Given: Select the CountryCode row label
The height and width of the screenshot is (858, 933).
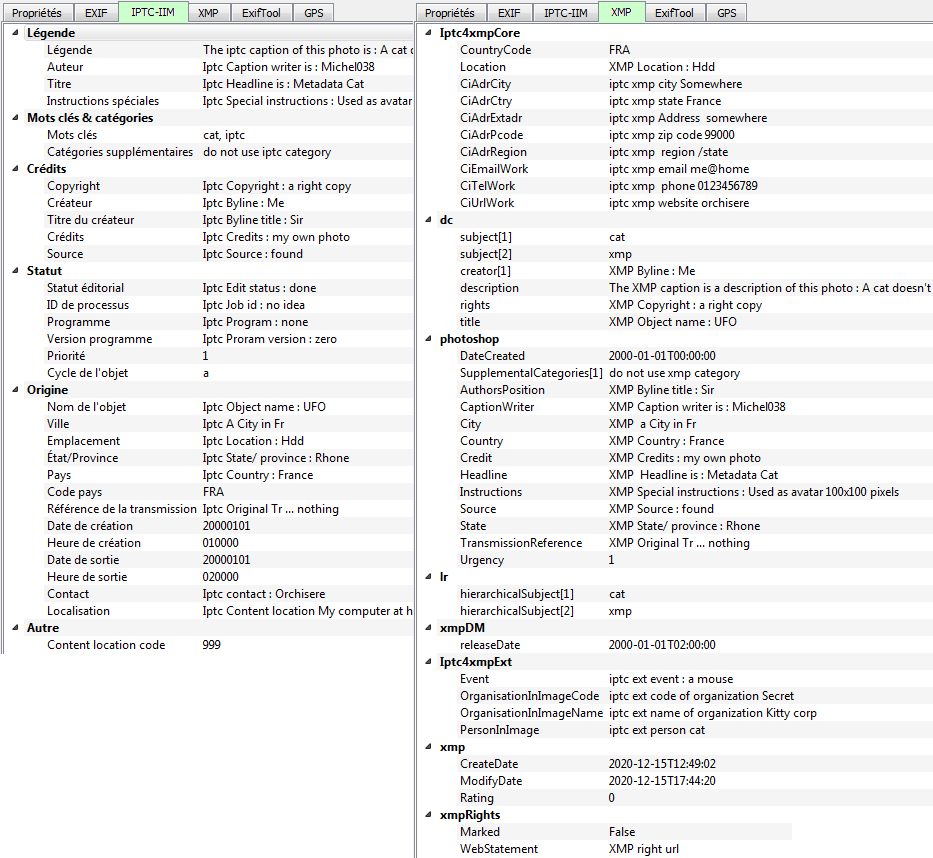Looking at the screenshot, I should coord(496,50).
